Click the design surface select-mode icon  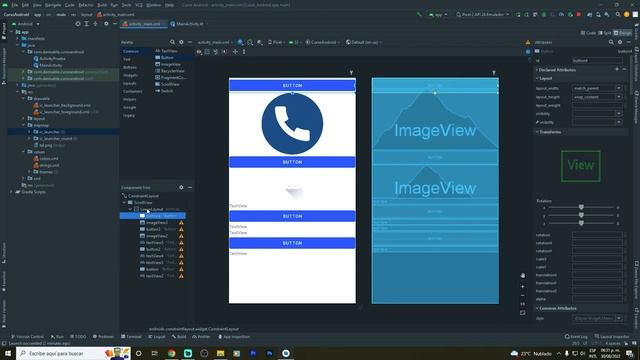[240, 42]
